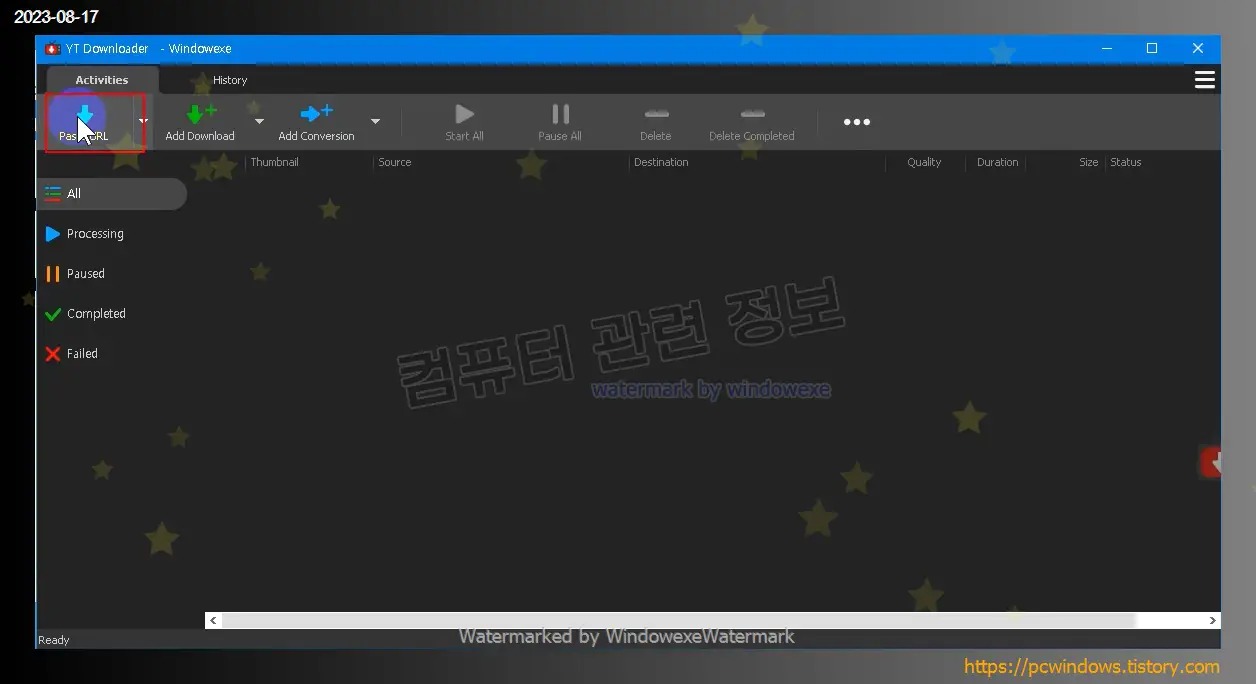Image resolution: width=1256 pixels, height=684 pixels.
Task: Click the Start All play icon
Action: click(x=464, y=114)
